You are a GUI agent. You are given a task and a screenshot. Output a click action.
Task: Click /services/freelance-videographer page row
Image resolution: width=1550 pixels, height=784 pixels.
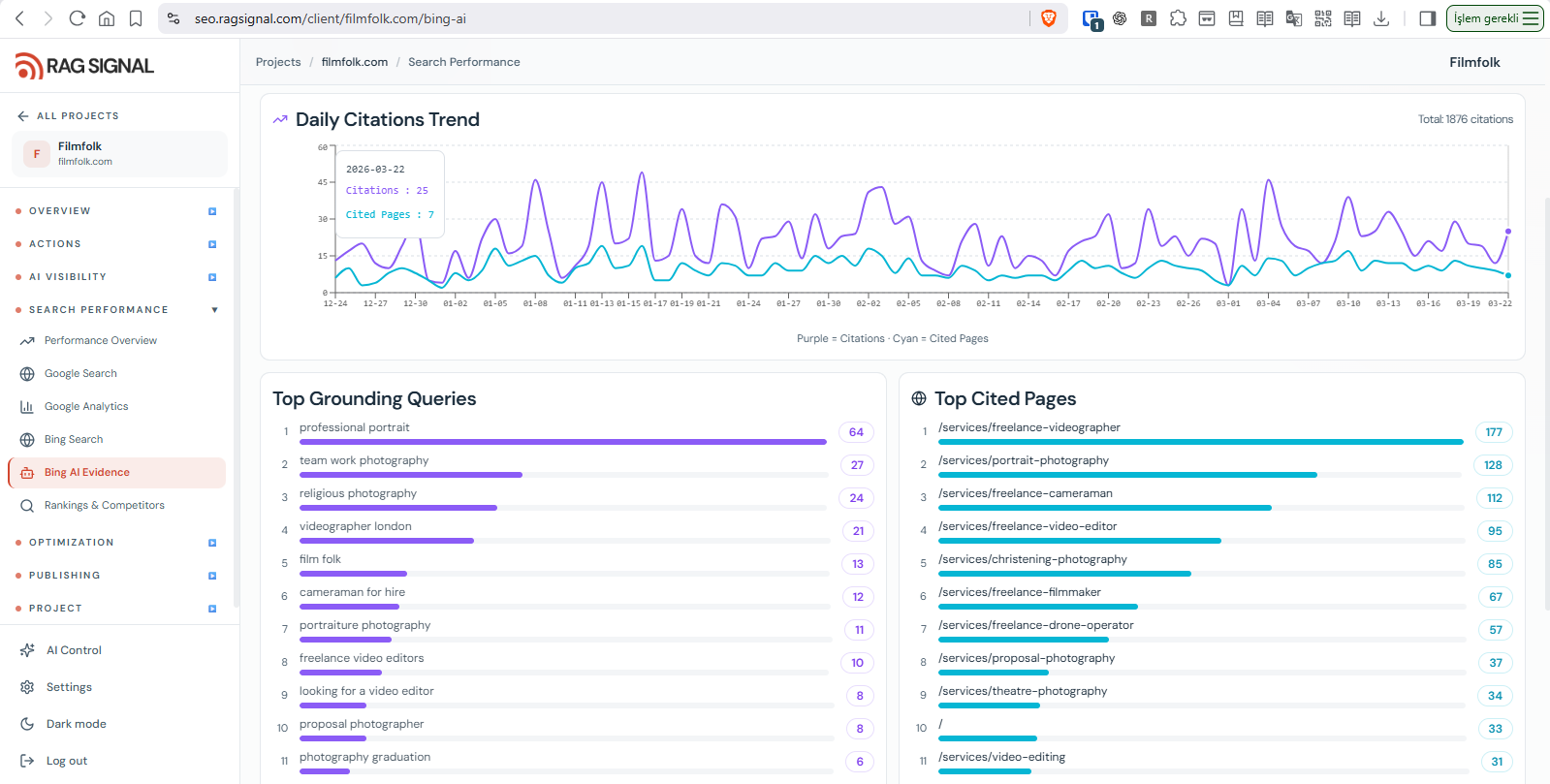1214,432
